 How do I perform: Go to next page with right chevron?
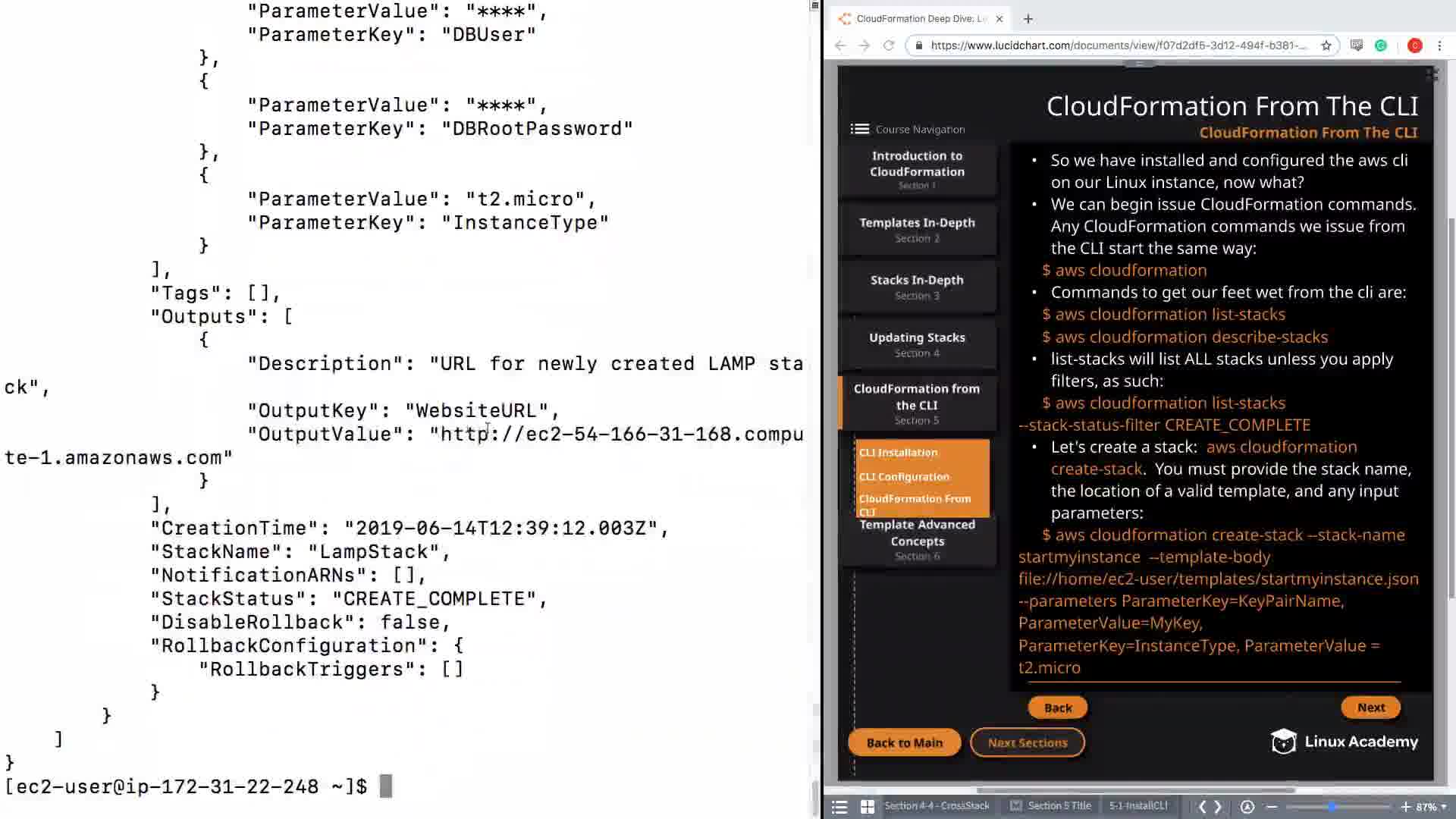(x=1219, y=807)
